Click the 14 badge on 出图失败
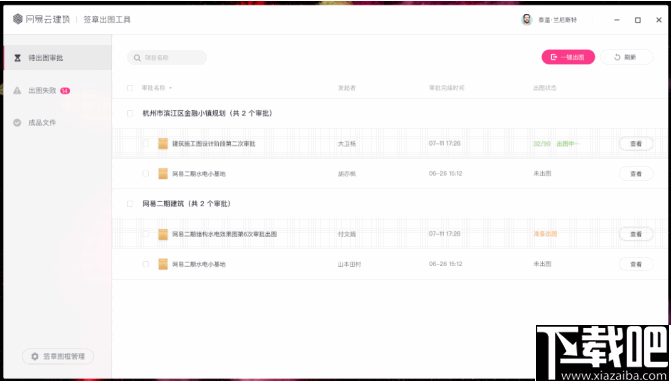 (x=65, y=90)
